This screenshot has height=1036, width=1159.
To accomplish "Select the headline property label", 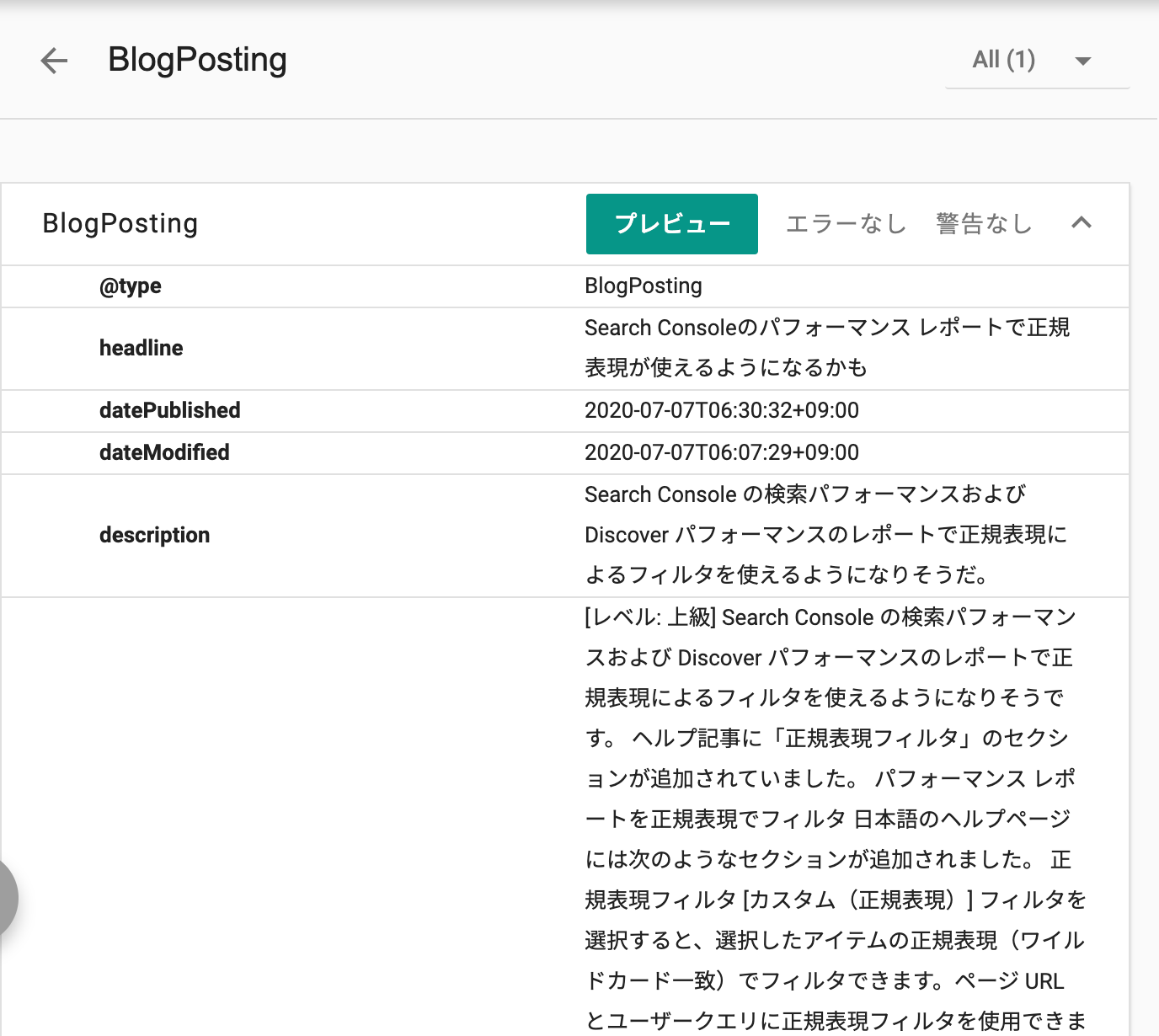I will click(x=141, y=348).
